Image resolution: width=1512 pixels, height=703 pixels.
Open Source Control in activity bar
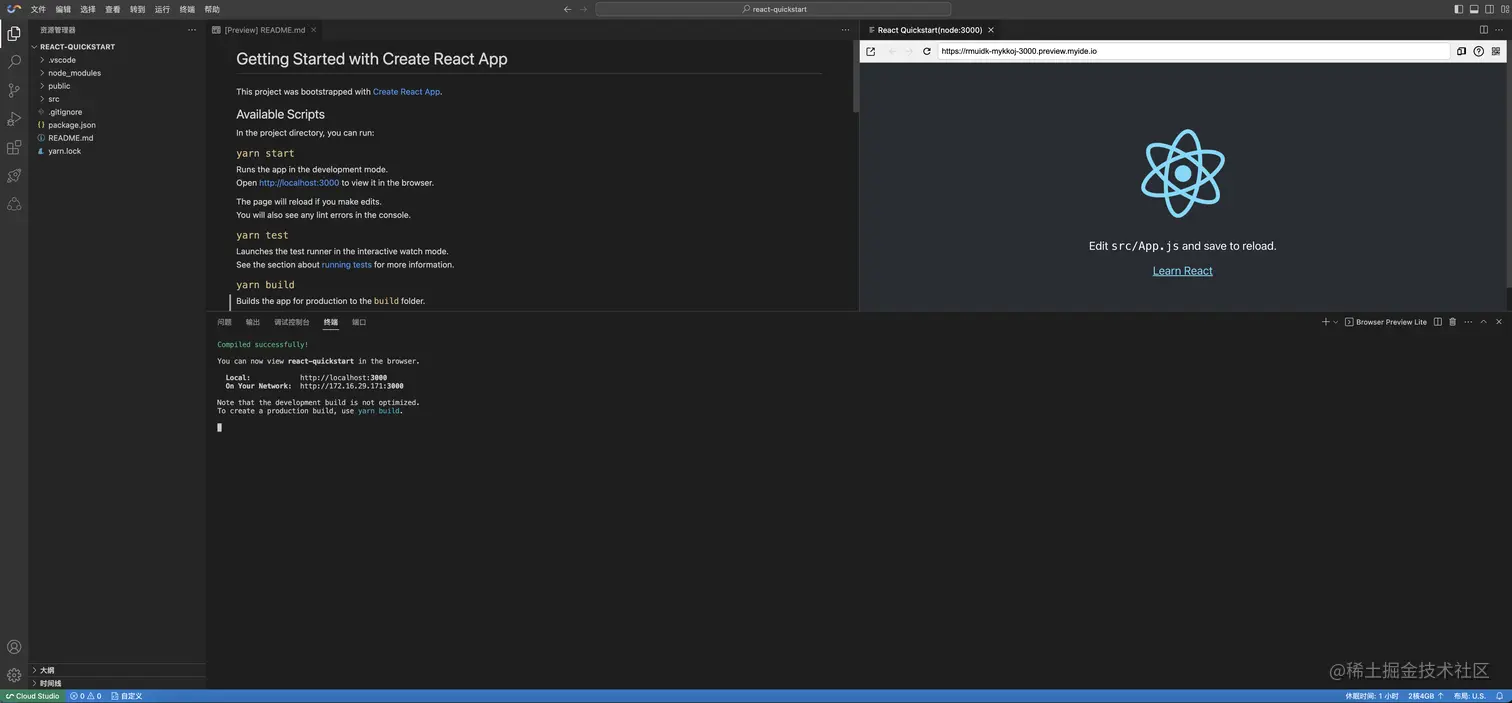[x=14, y=90]
